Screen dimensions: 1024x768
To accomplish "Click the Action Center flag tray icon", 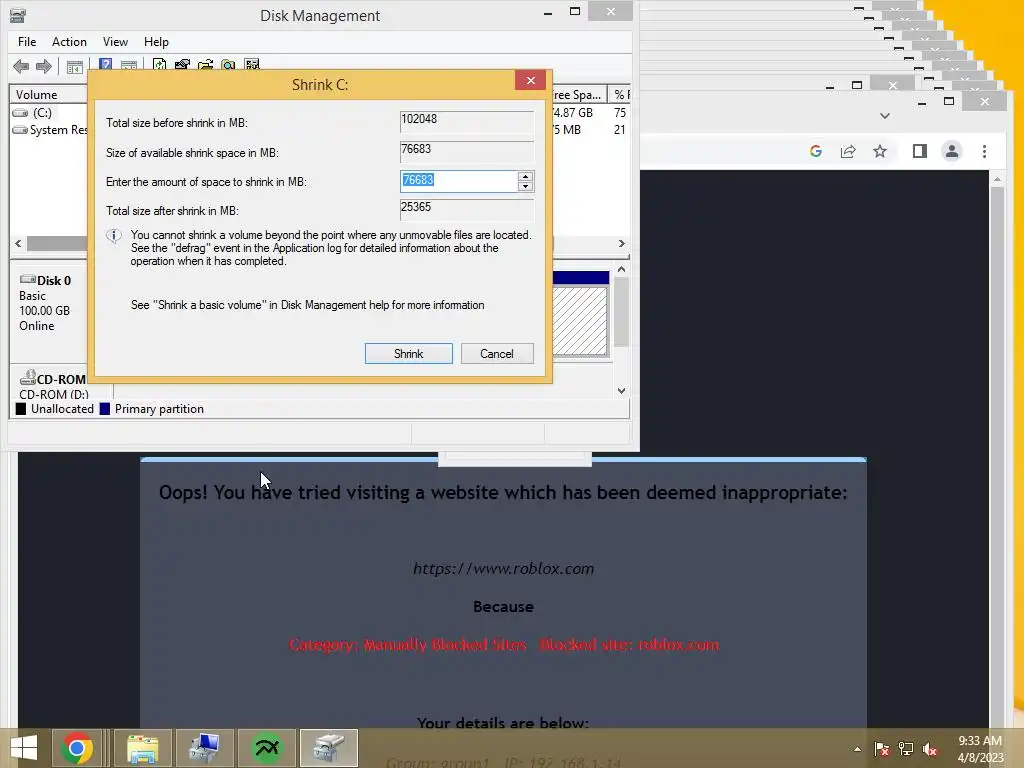I will click(881, 749).
